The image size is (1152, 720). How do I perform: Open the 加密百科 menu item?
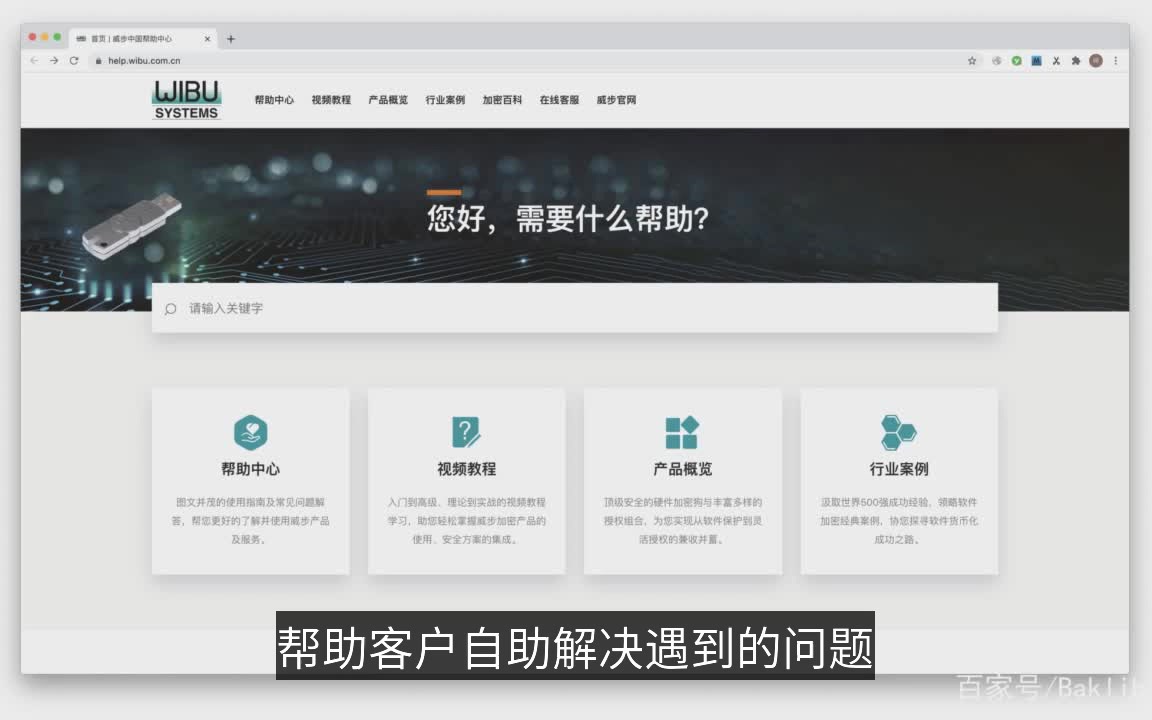point(501,100)
